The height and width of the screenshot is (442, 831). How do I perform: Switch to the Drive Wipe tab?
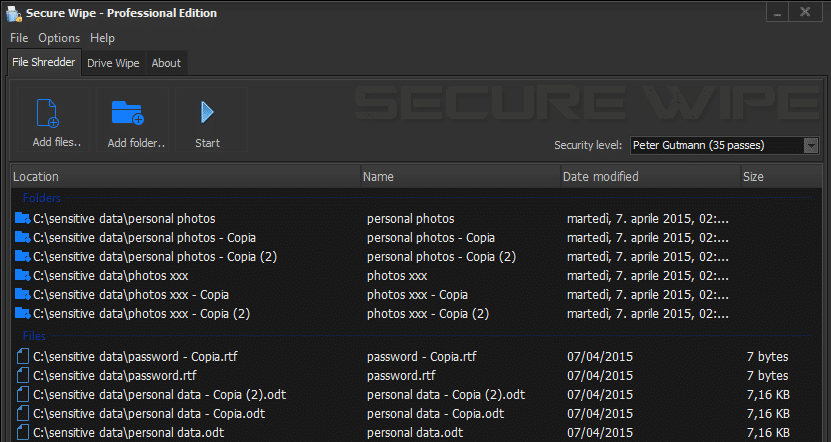point(113,63)
